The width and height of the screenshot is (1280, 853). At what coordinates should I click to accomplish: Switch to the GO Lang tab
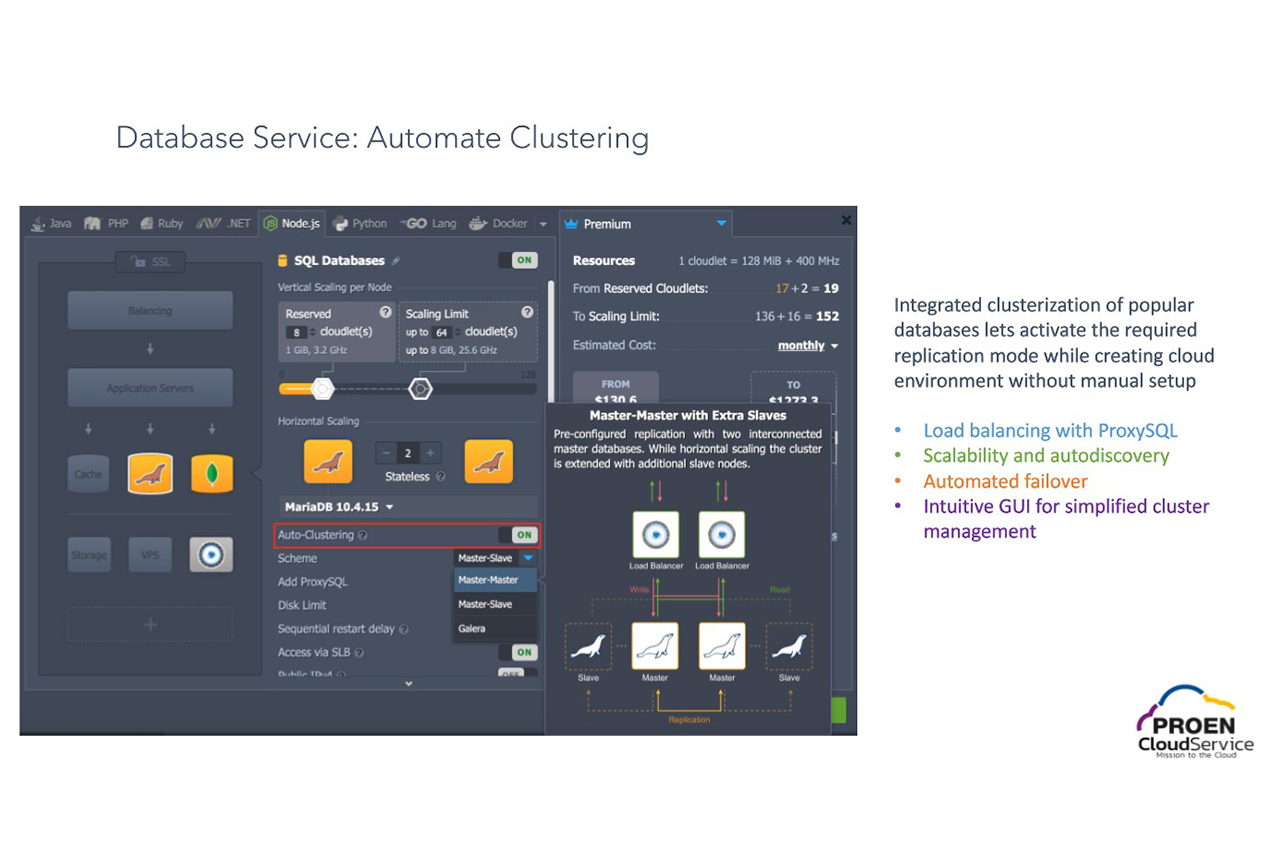[428, 223]
